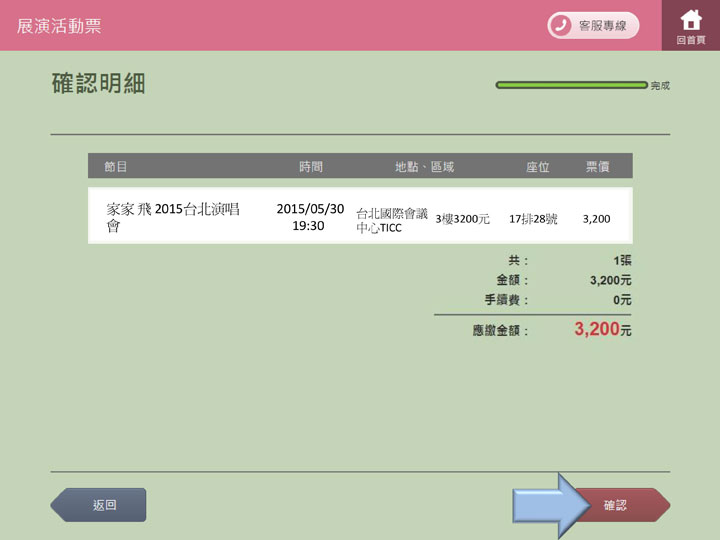The height and width of the screenshot is (540, 720).
Task: Click the show date 2015/05/30 19:30
Action: click(x=310, y=217)
